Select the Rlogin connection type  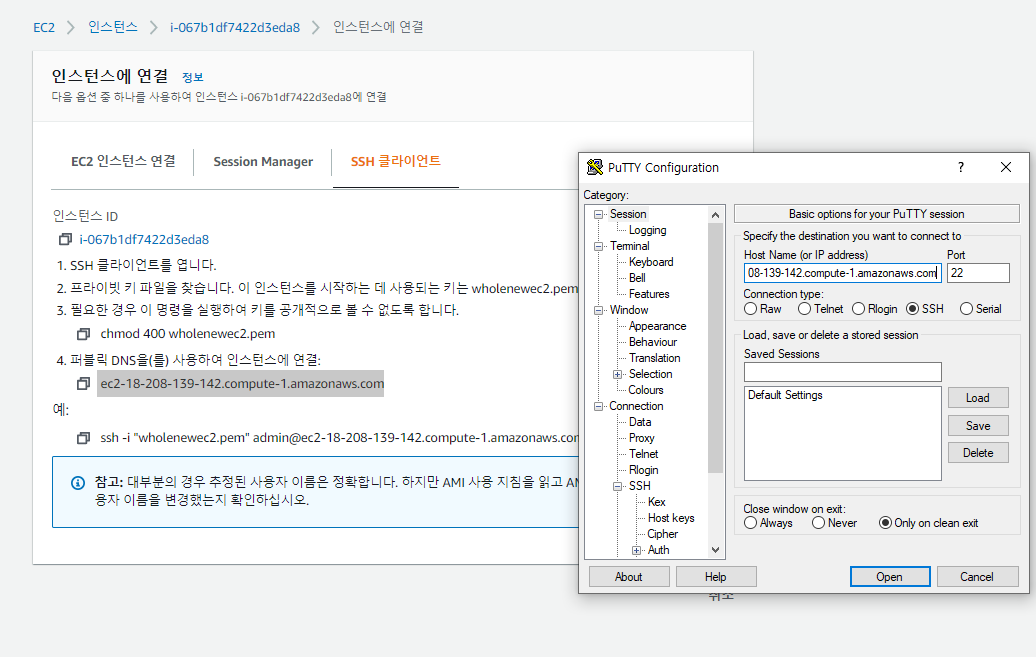(x=858, y=309)
